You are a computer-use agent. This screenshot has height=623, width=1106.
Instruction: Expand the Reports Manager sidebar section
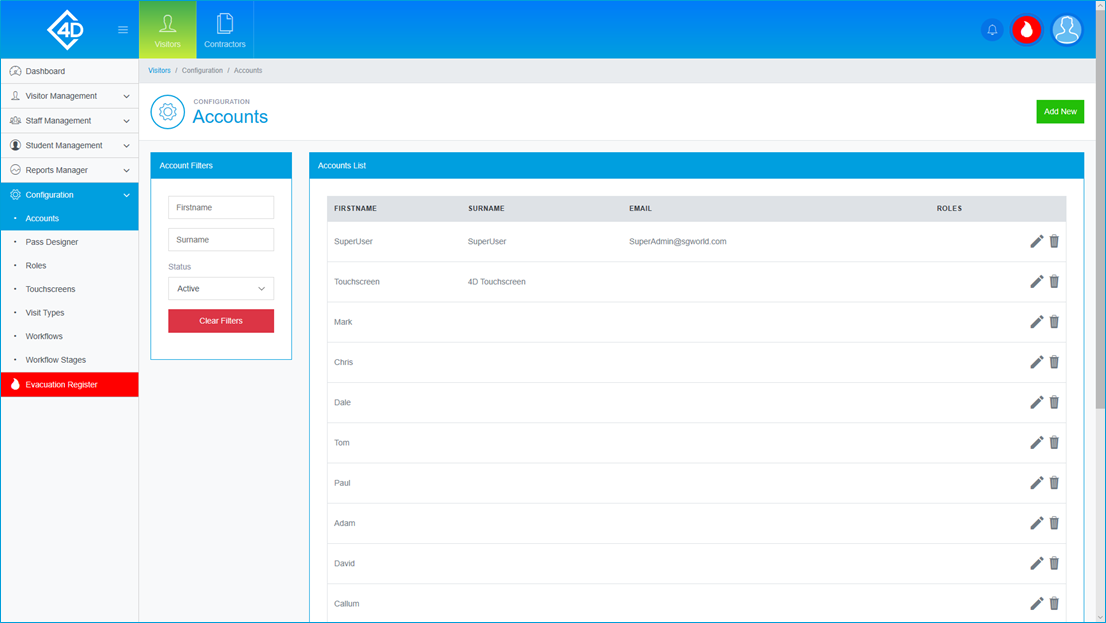pos(70,170)
